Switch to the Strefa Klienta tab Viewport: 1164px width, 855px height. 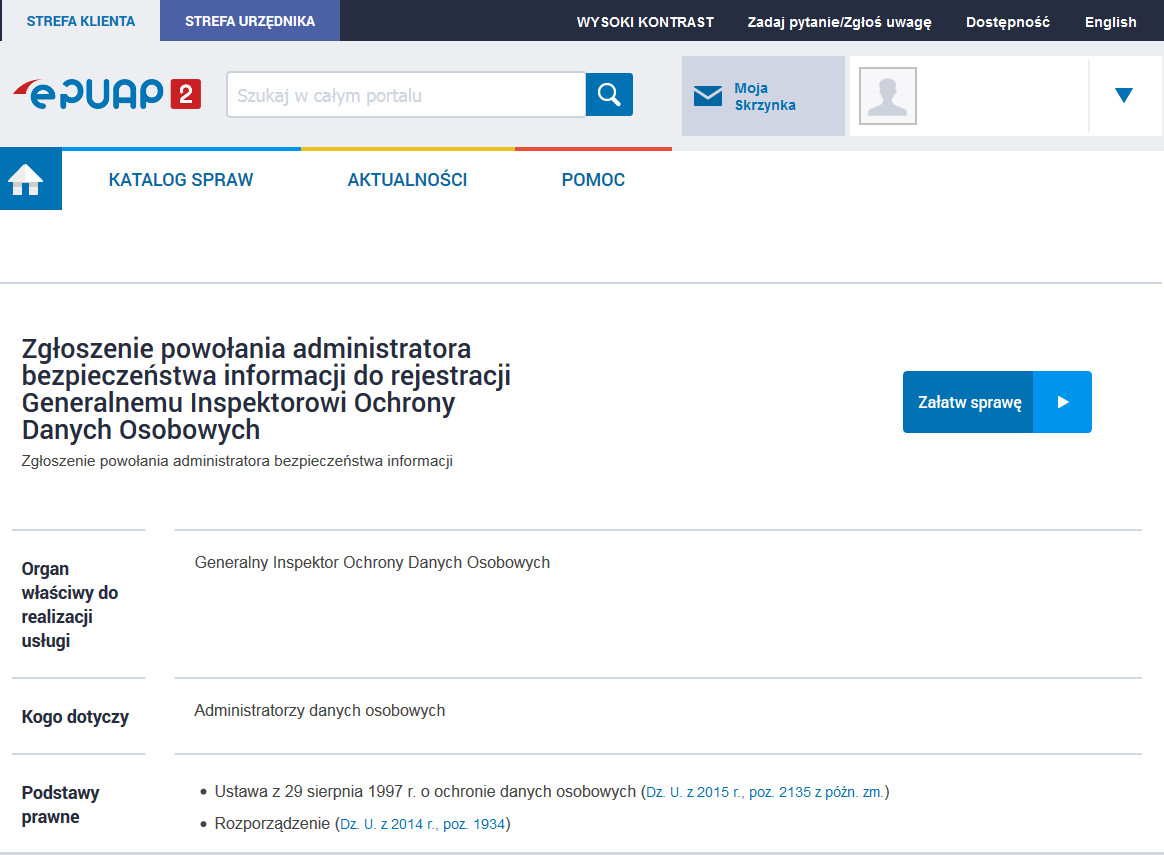click(81, 21)
